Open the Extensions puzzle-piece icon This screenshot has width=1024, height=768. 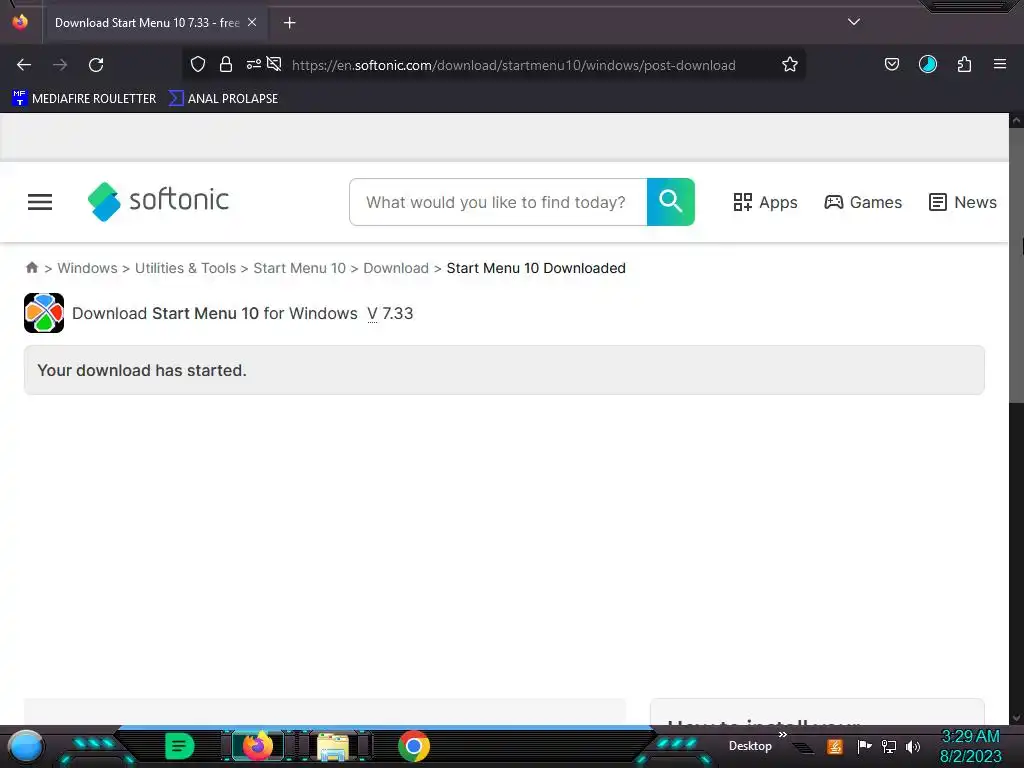(x=964, y=64)
